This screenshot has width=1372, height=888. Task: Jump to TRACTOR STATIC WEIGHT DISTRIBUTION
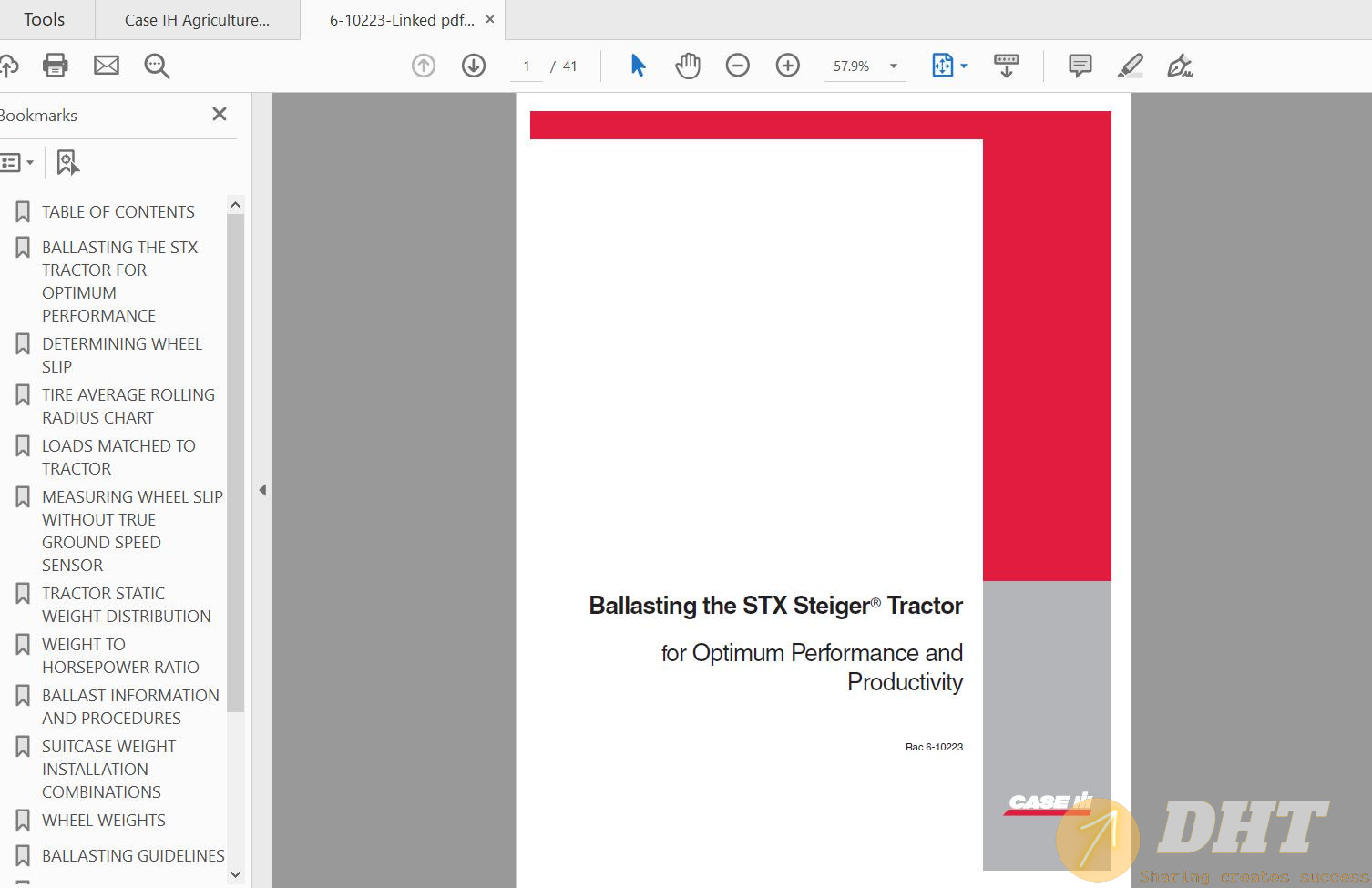[127, 605]
